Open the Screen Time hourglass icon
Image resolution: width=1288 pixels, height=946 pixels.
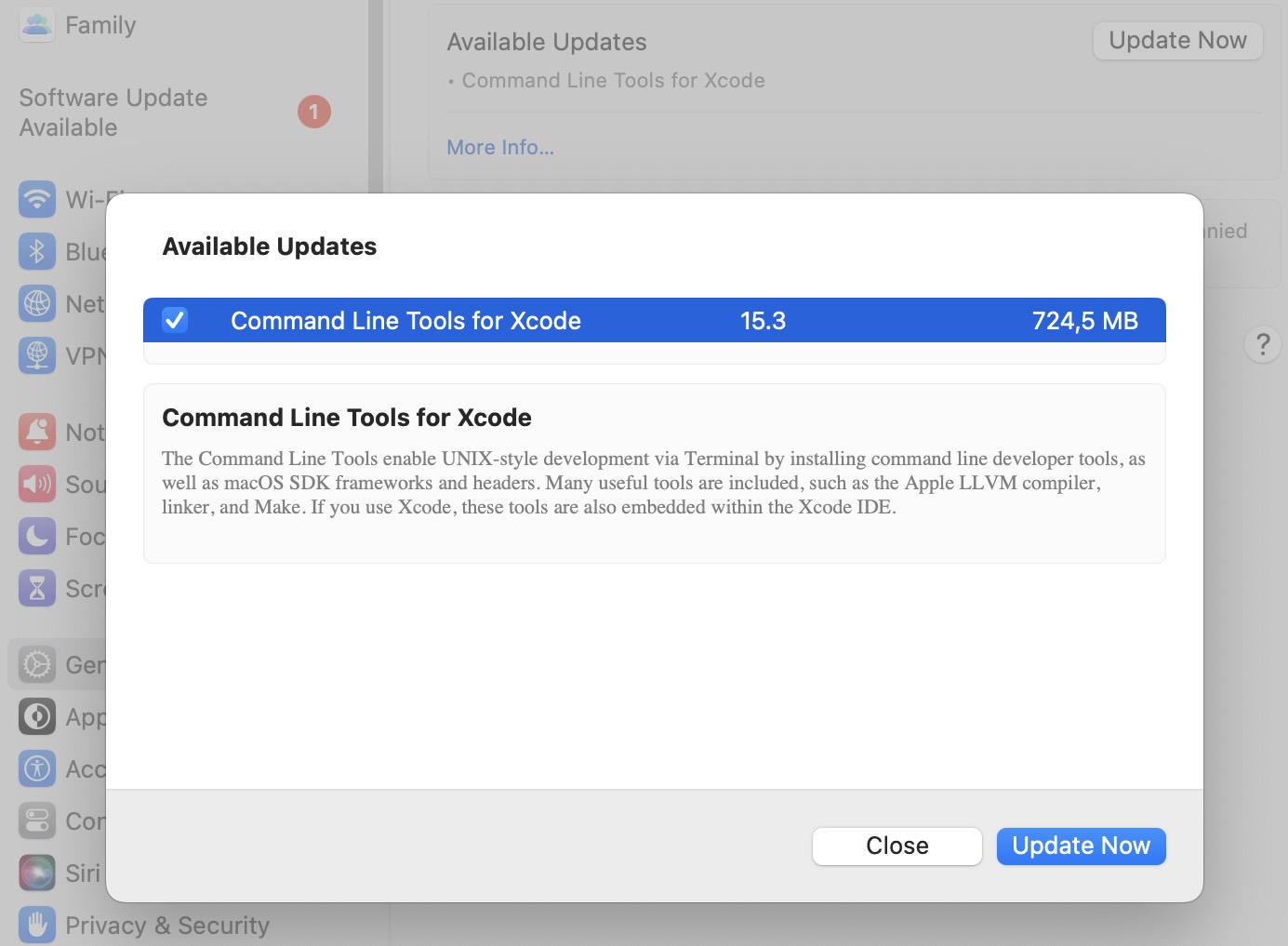36,588
